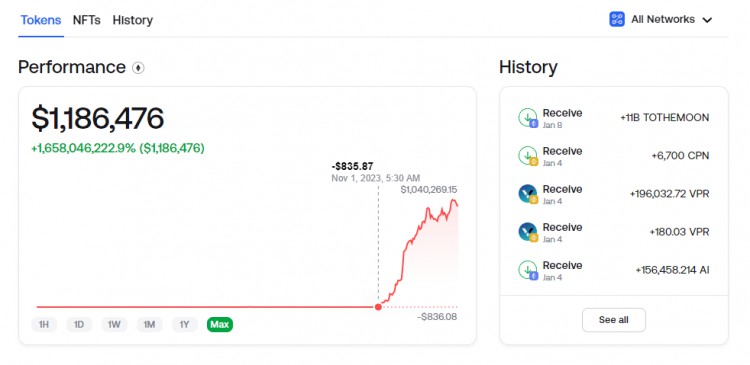Click the VPR token icon for +196,032.72

(528, 194)
